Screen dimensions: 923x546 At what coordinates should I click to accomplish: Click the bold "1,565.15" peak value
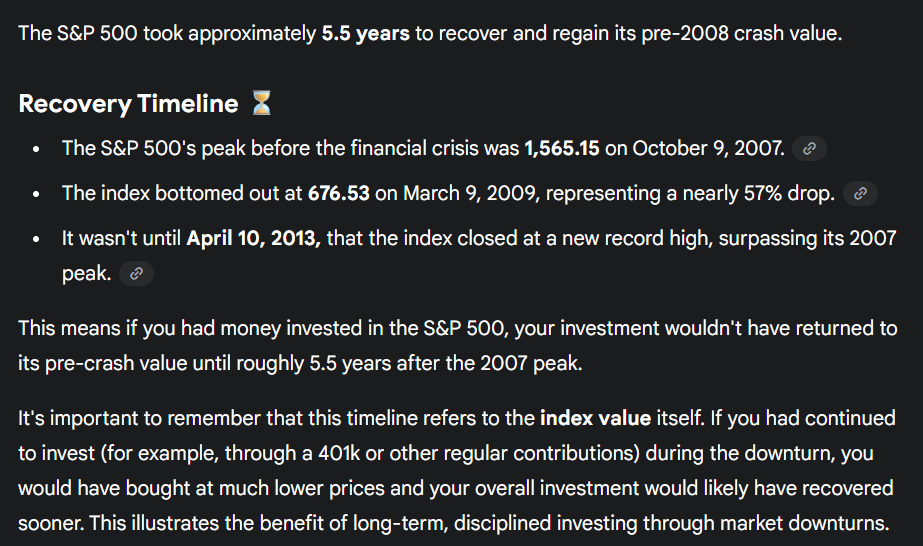(561, 149)
